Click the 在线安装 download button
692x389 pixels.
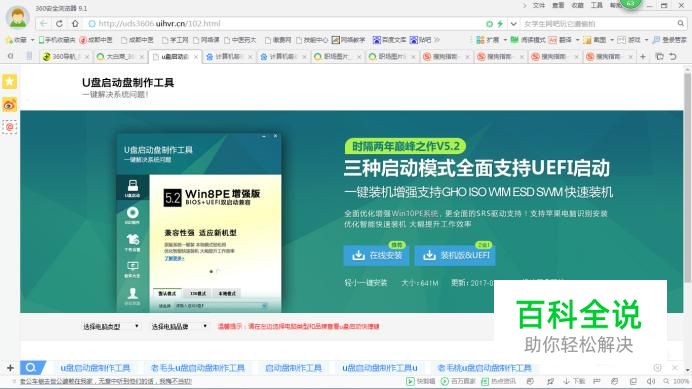point(376,256)
